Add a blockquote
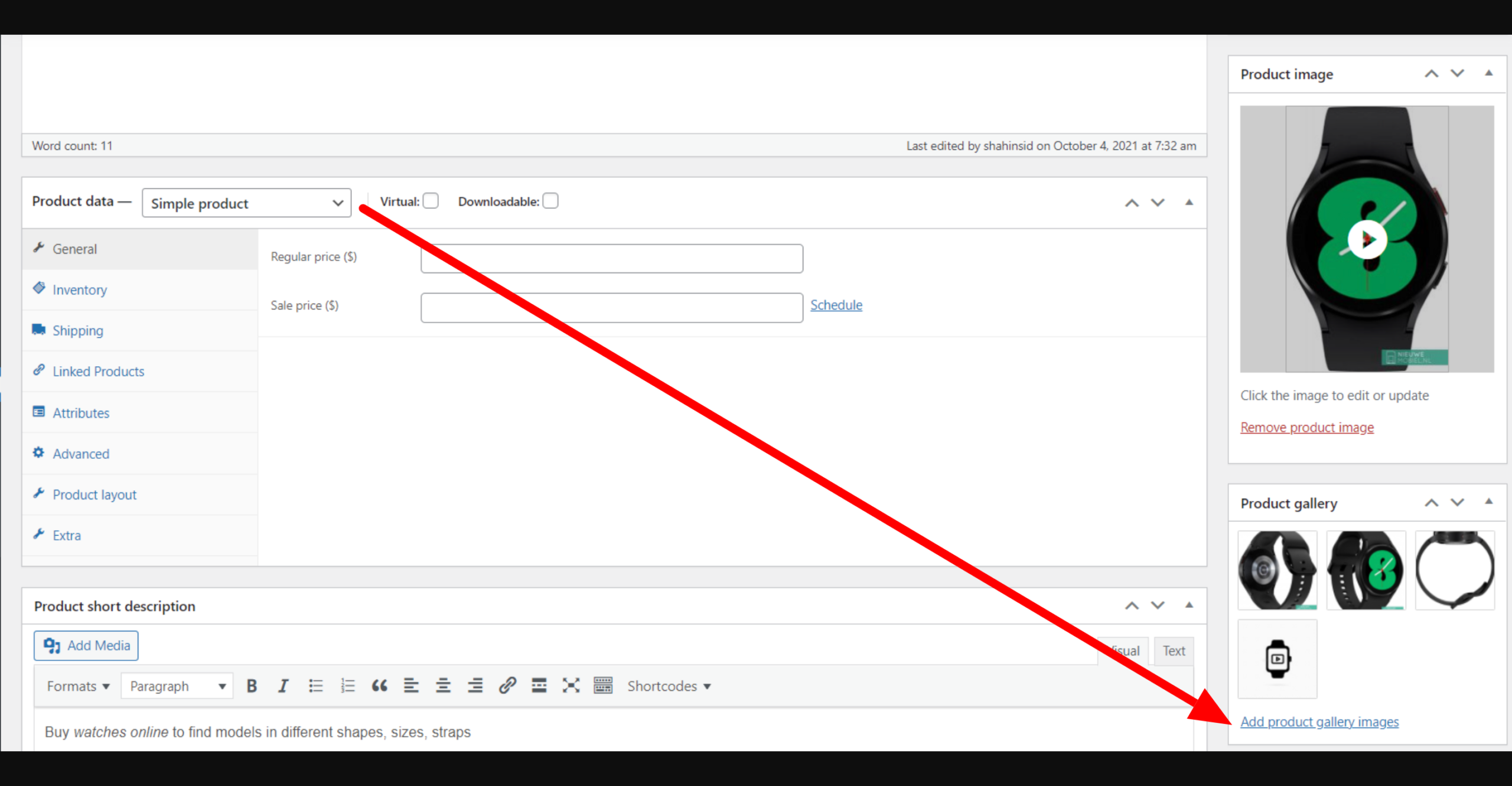This screenshot has width=1512, height=786. coord(380,686)
